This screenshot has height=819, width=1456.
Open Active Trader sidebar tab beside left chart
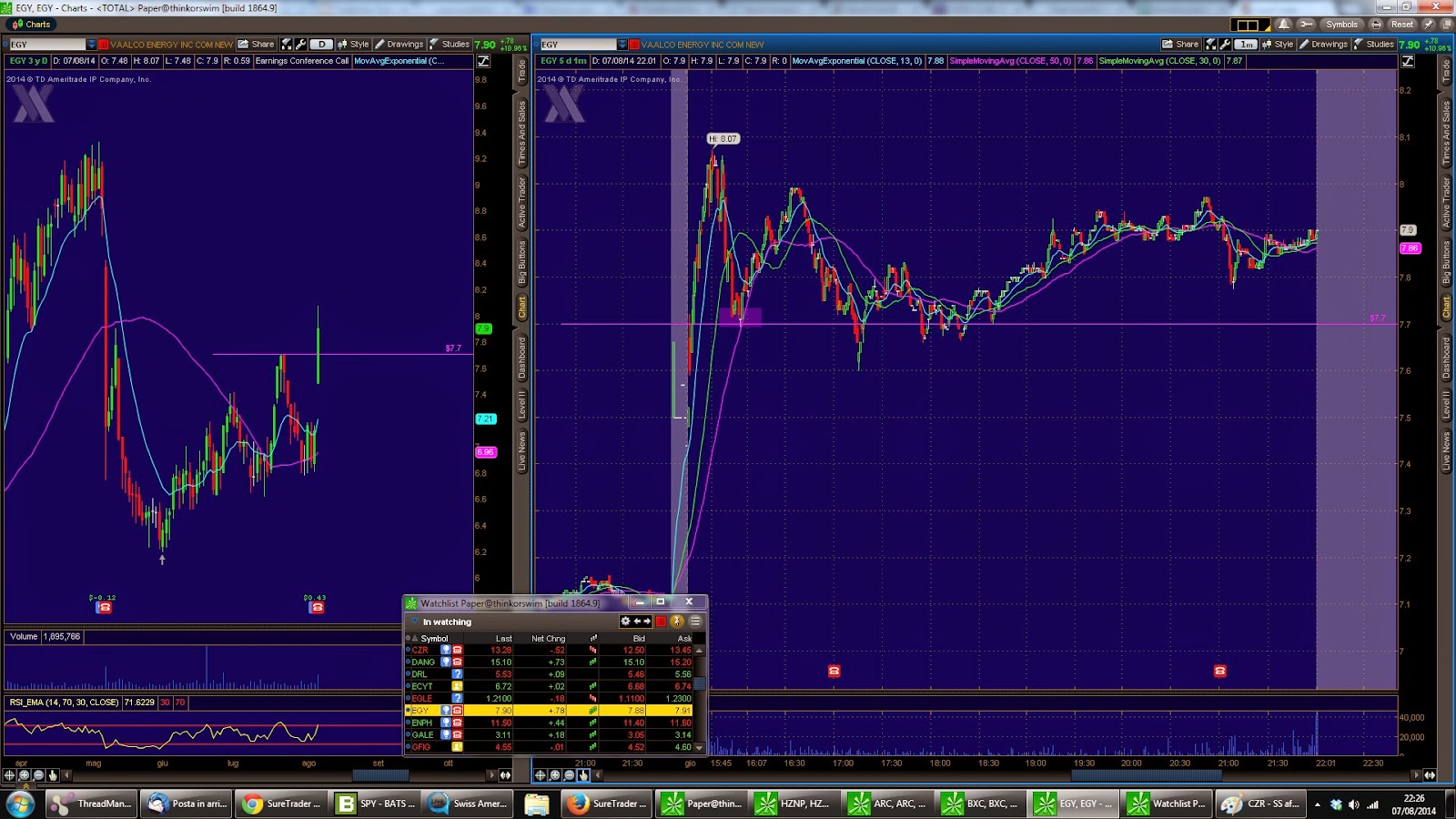tap(522, 202)
